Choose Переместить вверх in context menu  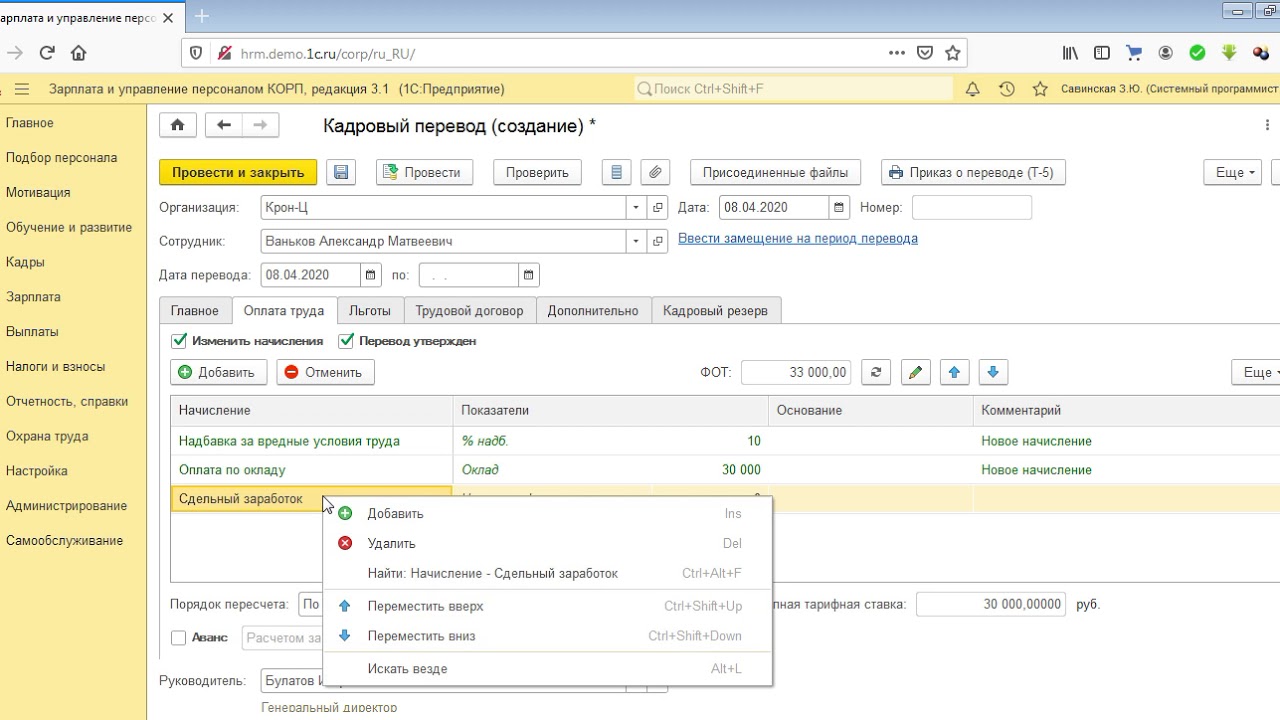tap(547, 606)
